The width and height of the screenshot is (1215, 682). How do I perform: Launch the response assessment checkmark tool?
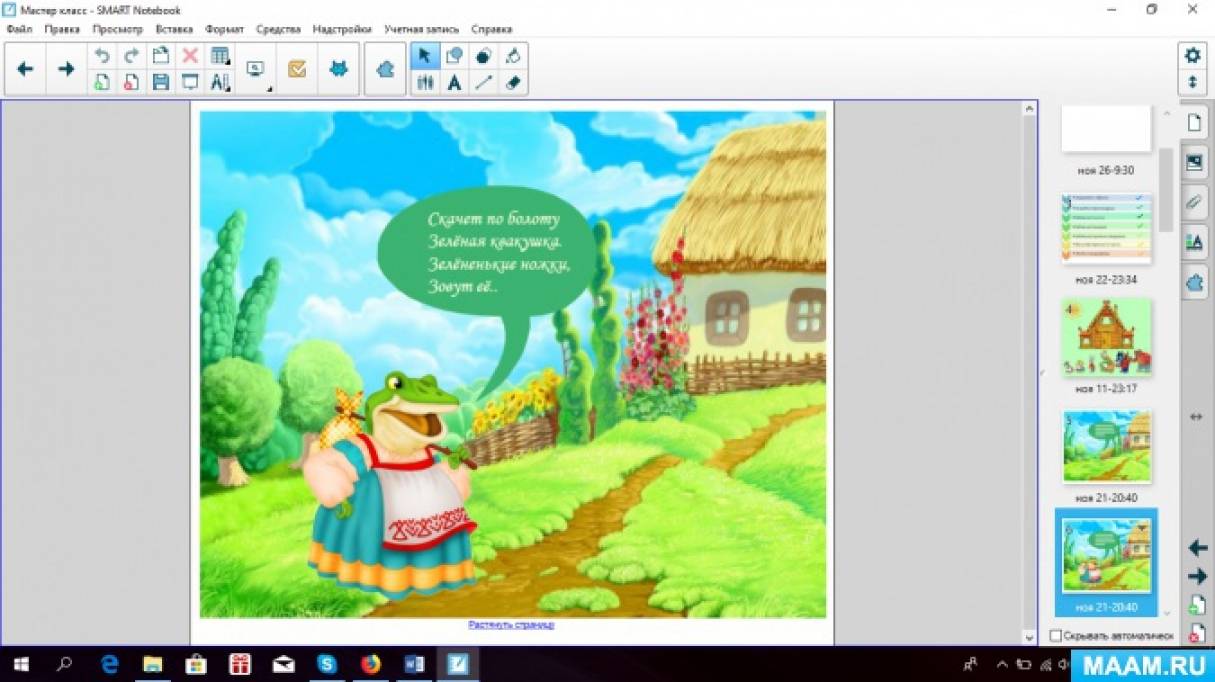tap(297, 69)
